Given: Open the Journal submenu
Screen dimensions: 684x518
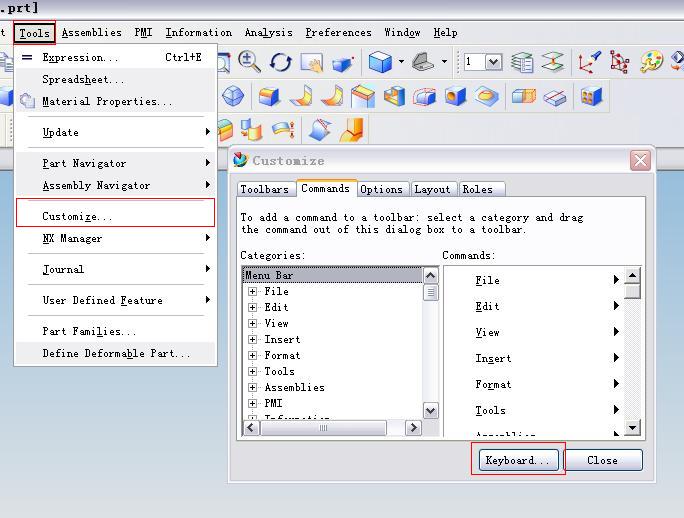Looking at the screenshot, I should (x=116, y=269).
